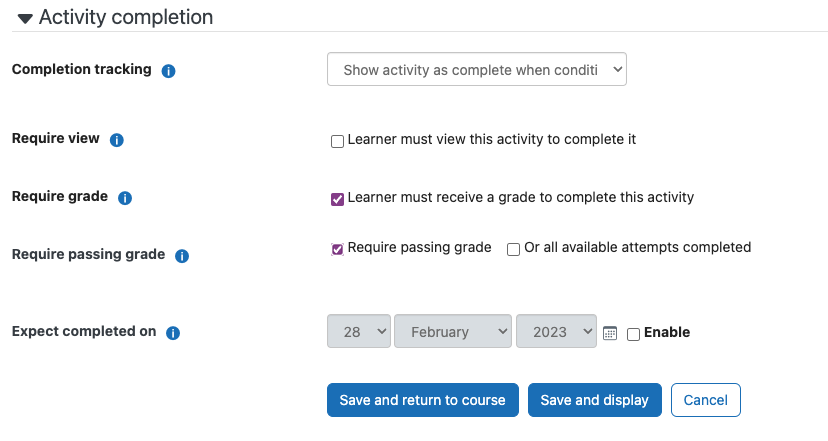The image size is (828, 441).
Task: Check Learner must view this activity
Action: (x=337, y=141)
